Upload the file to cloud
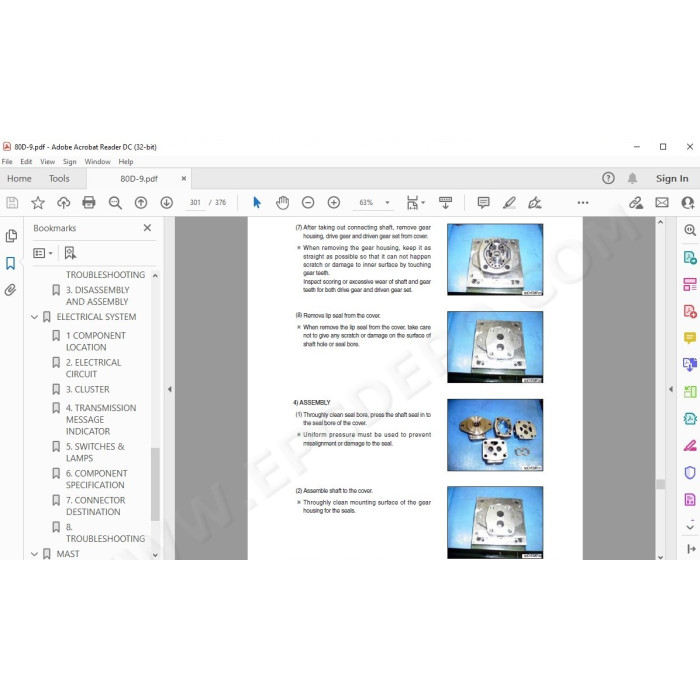Viewport: 700px width, 700px height. 63,203
